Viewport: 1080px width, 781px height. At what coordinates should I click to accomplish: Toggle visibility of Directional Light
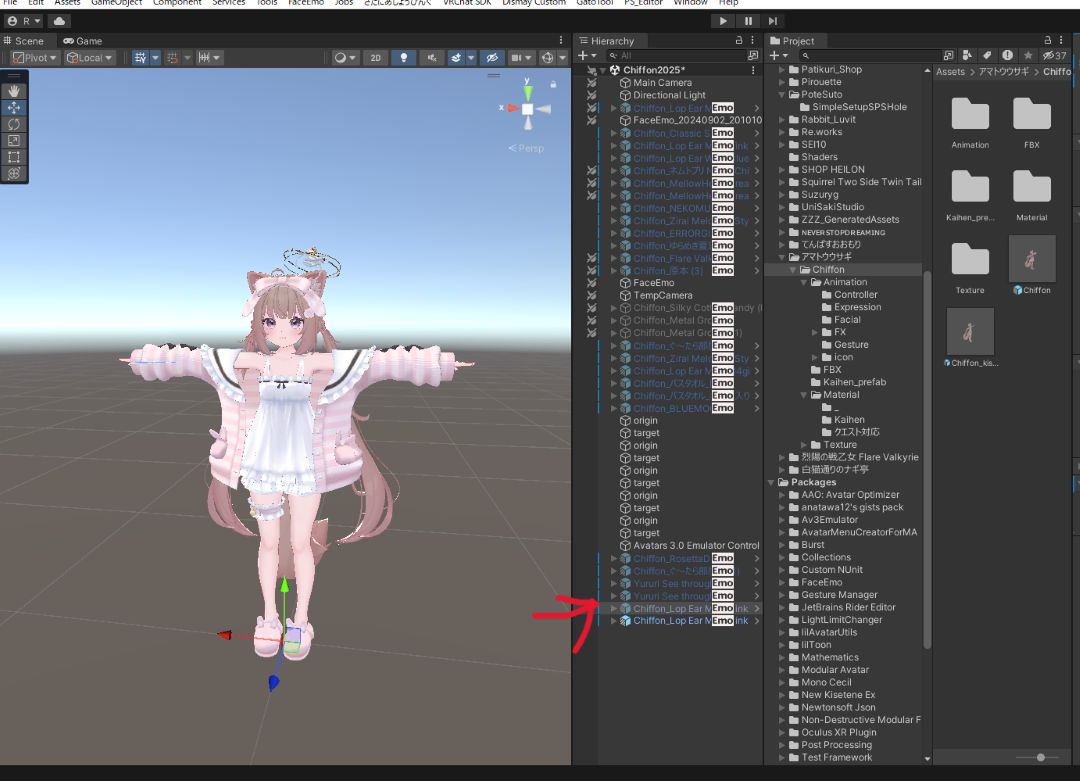[x=591, y=95]
